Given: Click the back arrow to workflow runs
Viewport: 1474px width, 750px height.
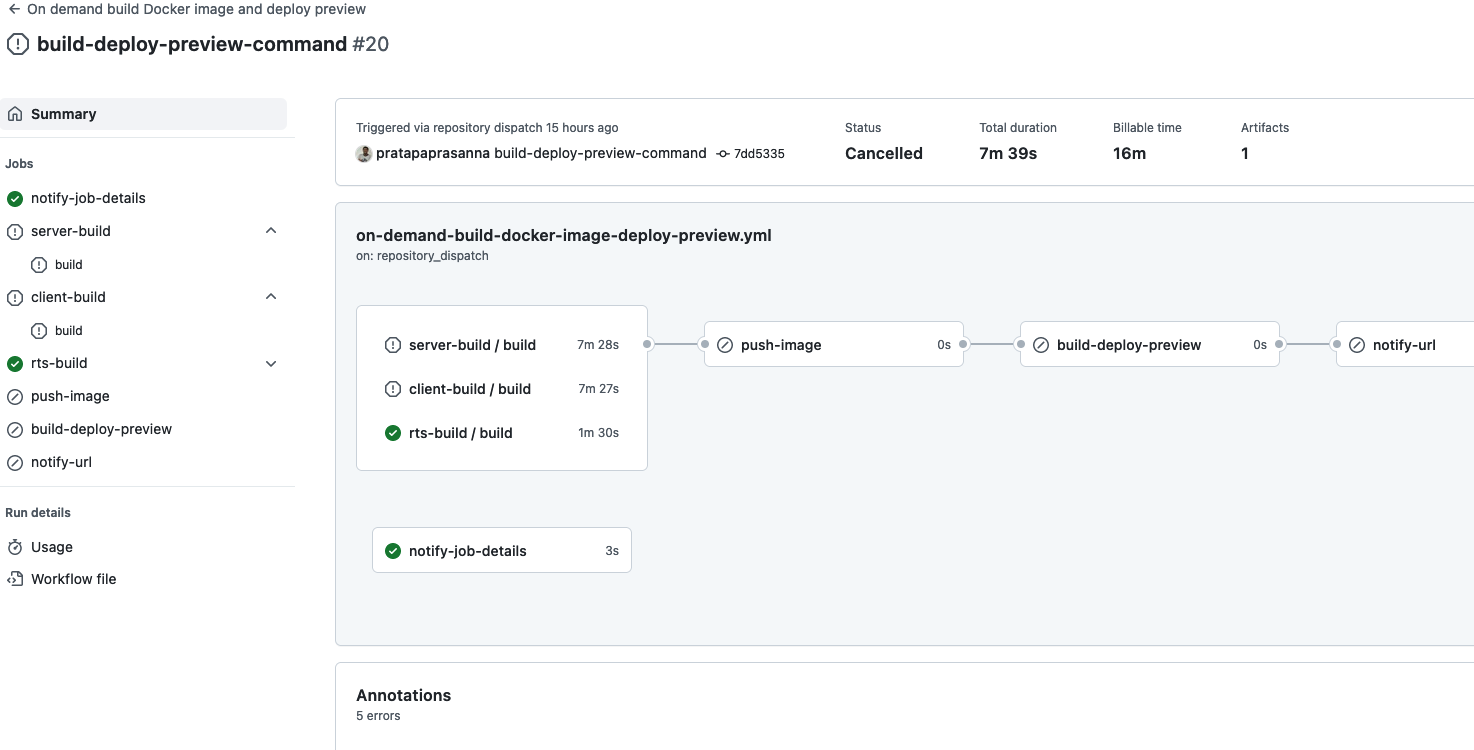Looking at the screenshot, I should click(14, 9).
